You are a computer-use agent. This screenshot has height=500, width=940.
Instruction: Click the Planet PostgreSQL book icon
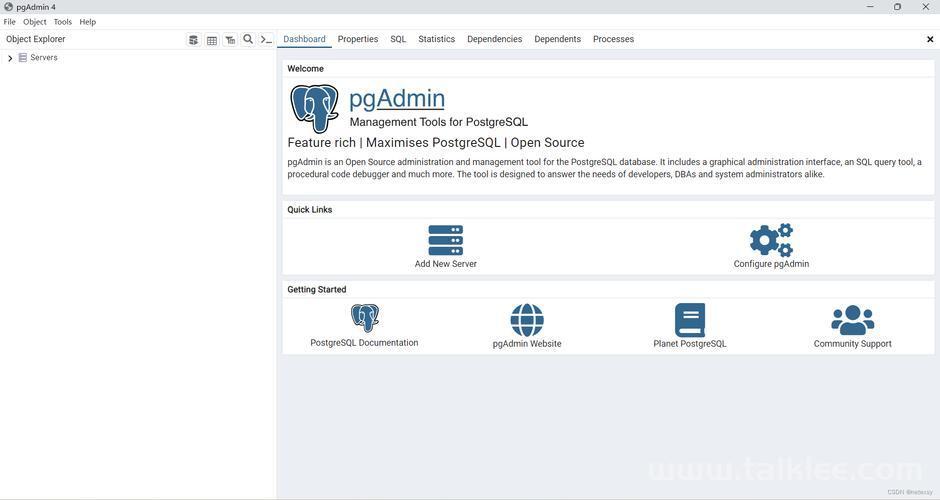coord(690,320)
